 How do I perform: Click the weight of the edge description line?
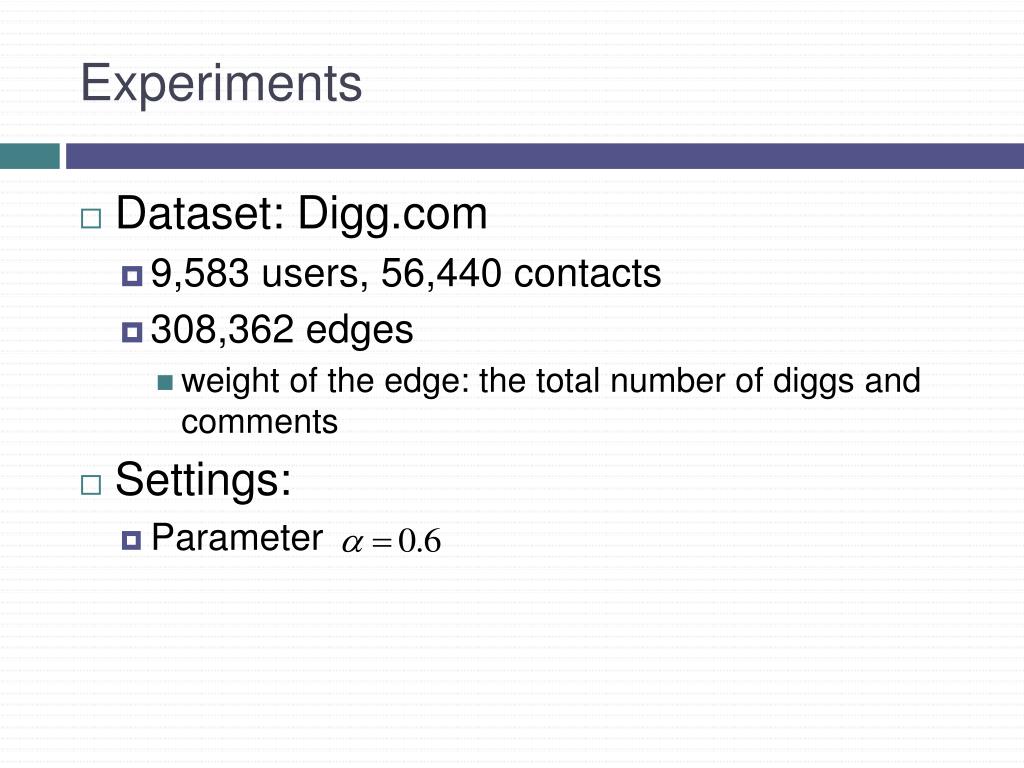(551, 381)
